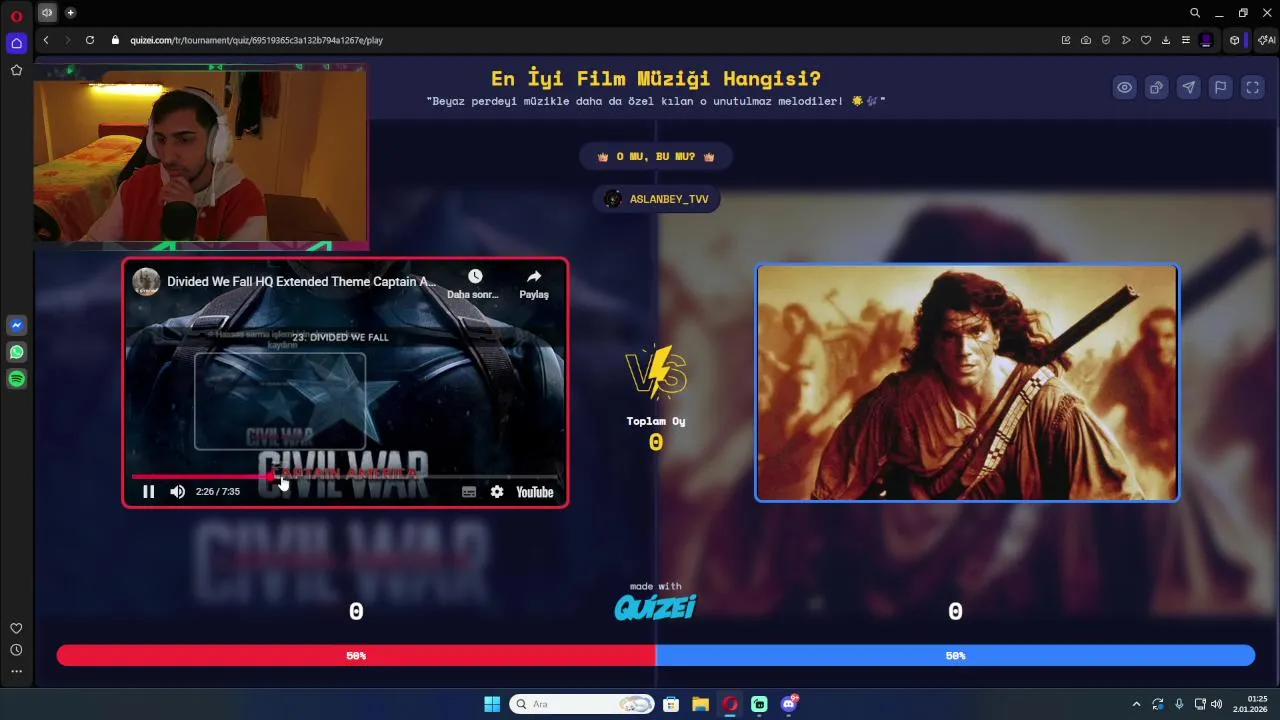The width and height of the screenshot is (1280, 720).
Task: Click the quizei.com address bar URL
Action: pos(256,40)
